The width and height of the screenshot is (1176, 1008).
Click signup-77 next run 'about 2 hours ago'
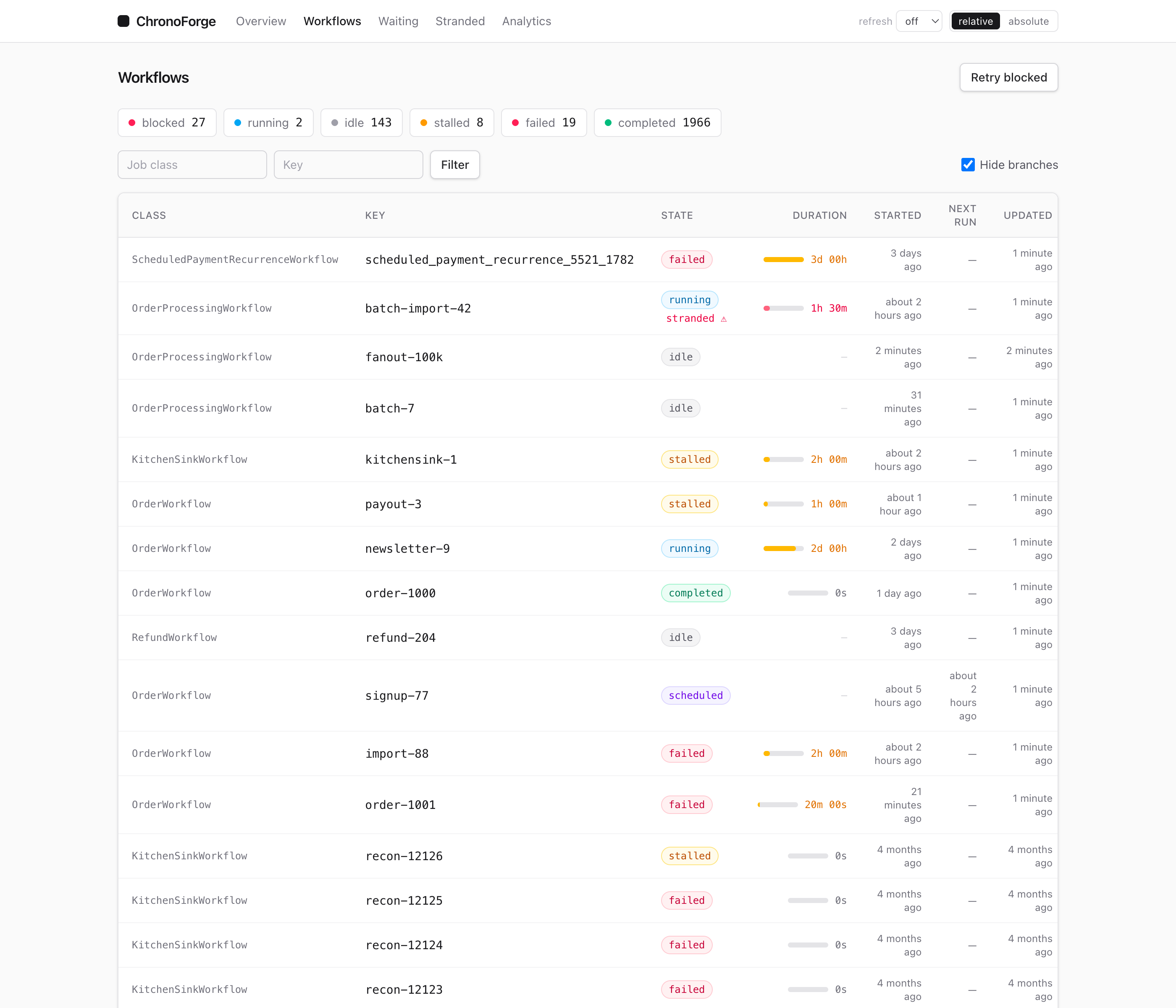point(963,695)
